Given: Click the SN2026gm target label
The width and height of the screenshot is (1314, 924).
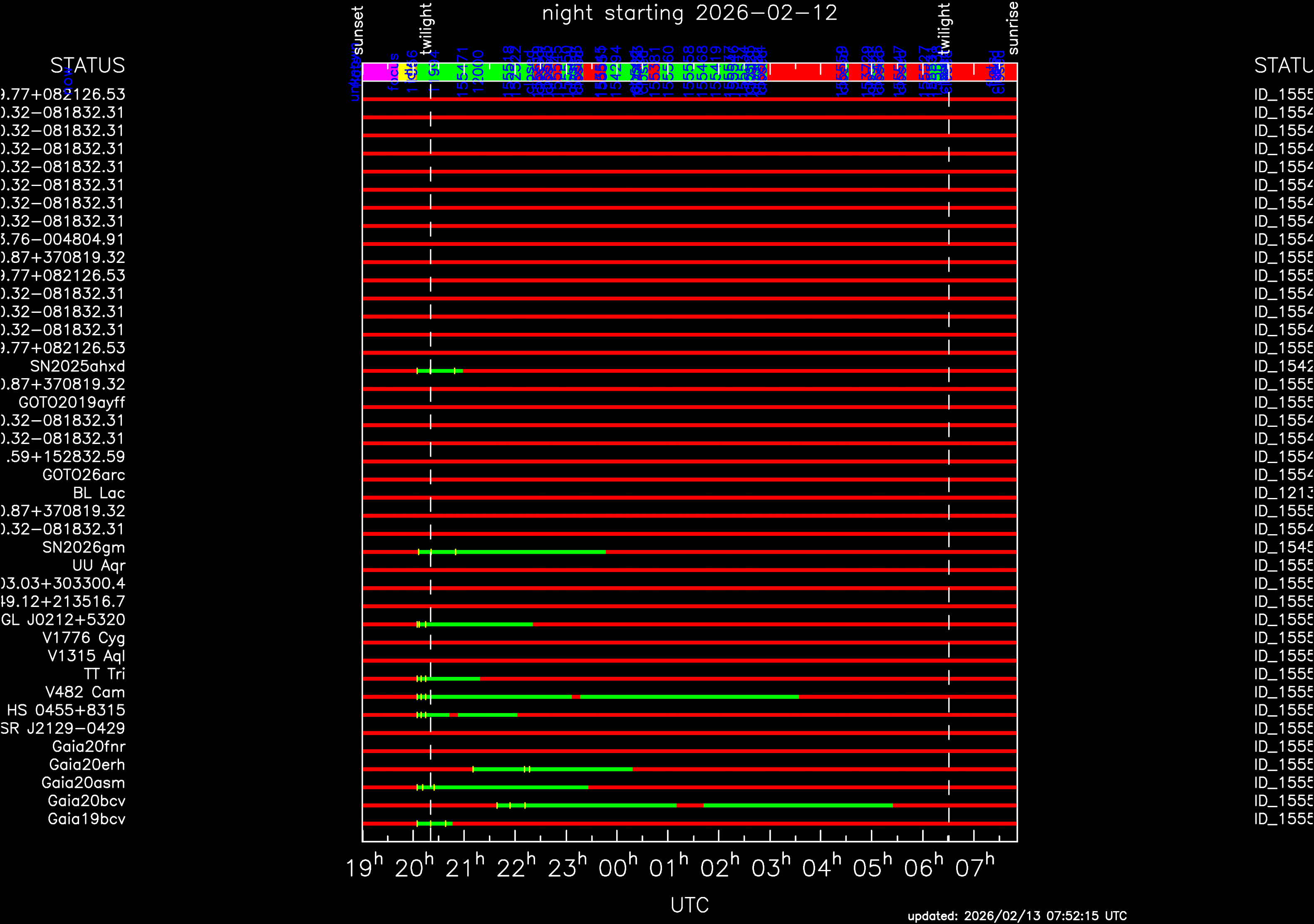Looking at the screenshot, I should click(84, 547).
